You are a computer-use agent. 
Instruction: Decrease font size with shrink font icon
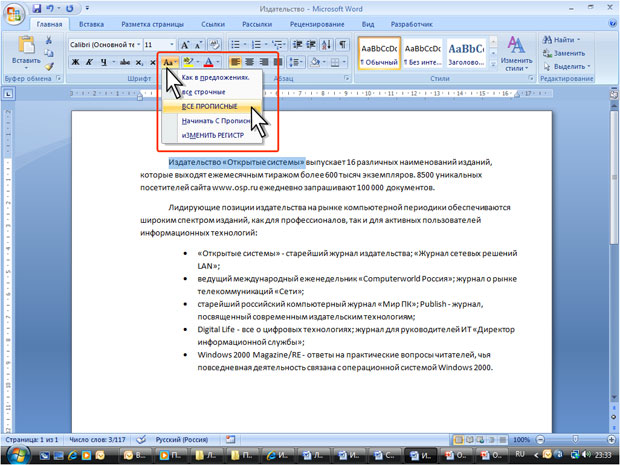[x=198, y=45]
